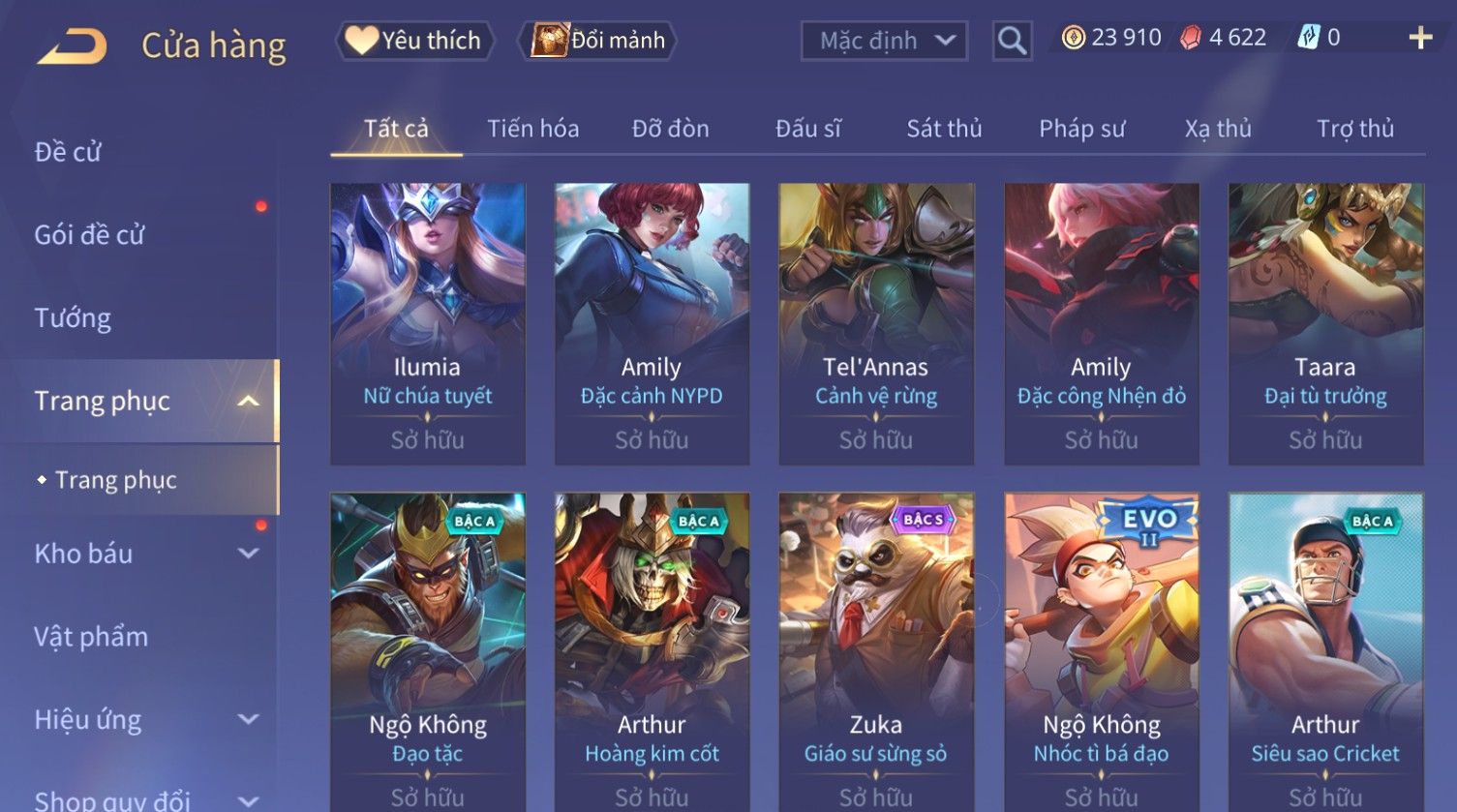Open Gói đề cử in sidebar
The width and height of the screenshot is (1457, 812).
[x=89, y=235]
